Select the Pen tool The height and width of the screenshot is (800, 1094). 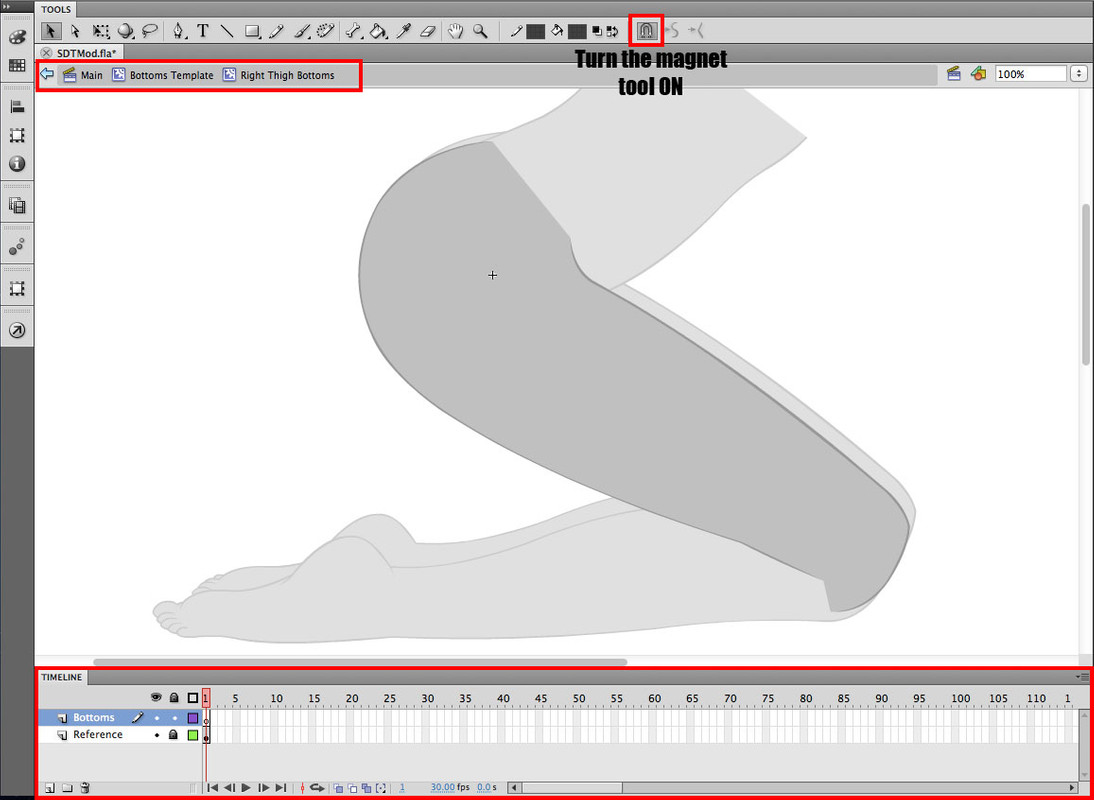pyautogui.click(x=178, y=31)
